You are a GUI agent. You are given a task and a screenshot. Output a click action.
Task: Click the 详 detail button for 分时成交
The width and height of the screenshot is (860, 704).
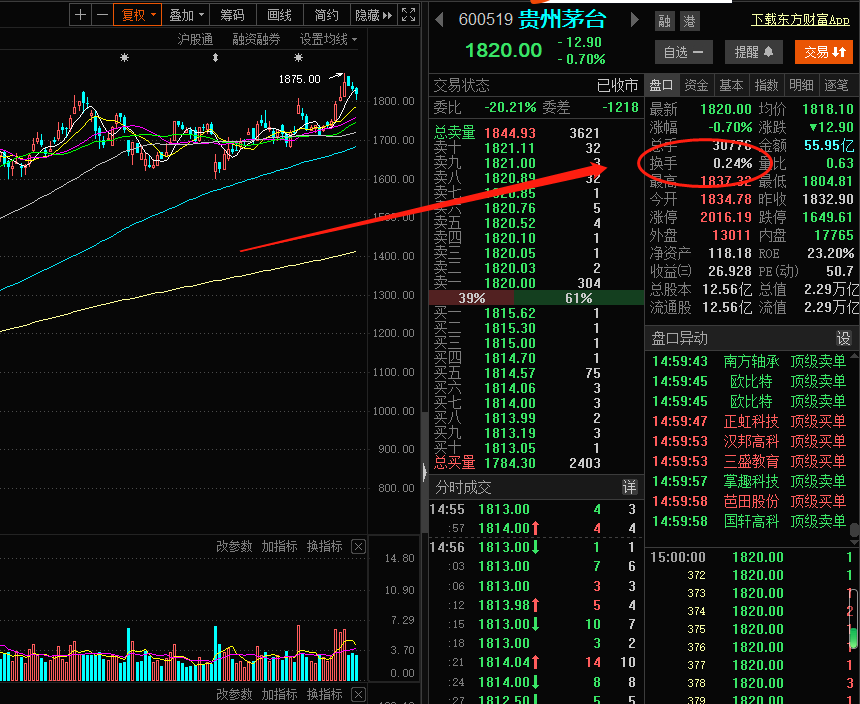click(x=629, y=487)
